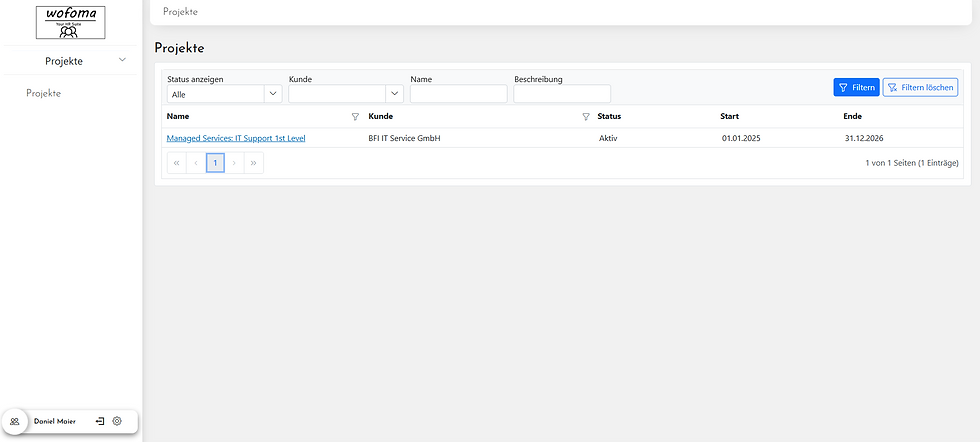This screenshot has width=980, height=442.
Task: Go to the last page of results
Action: coord(254,162)
